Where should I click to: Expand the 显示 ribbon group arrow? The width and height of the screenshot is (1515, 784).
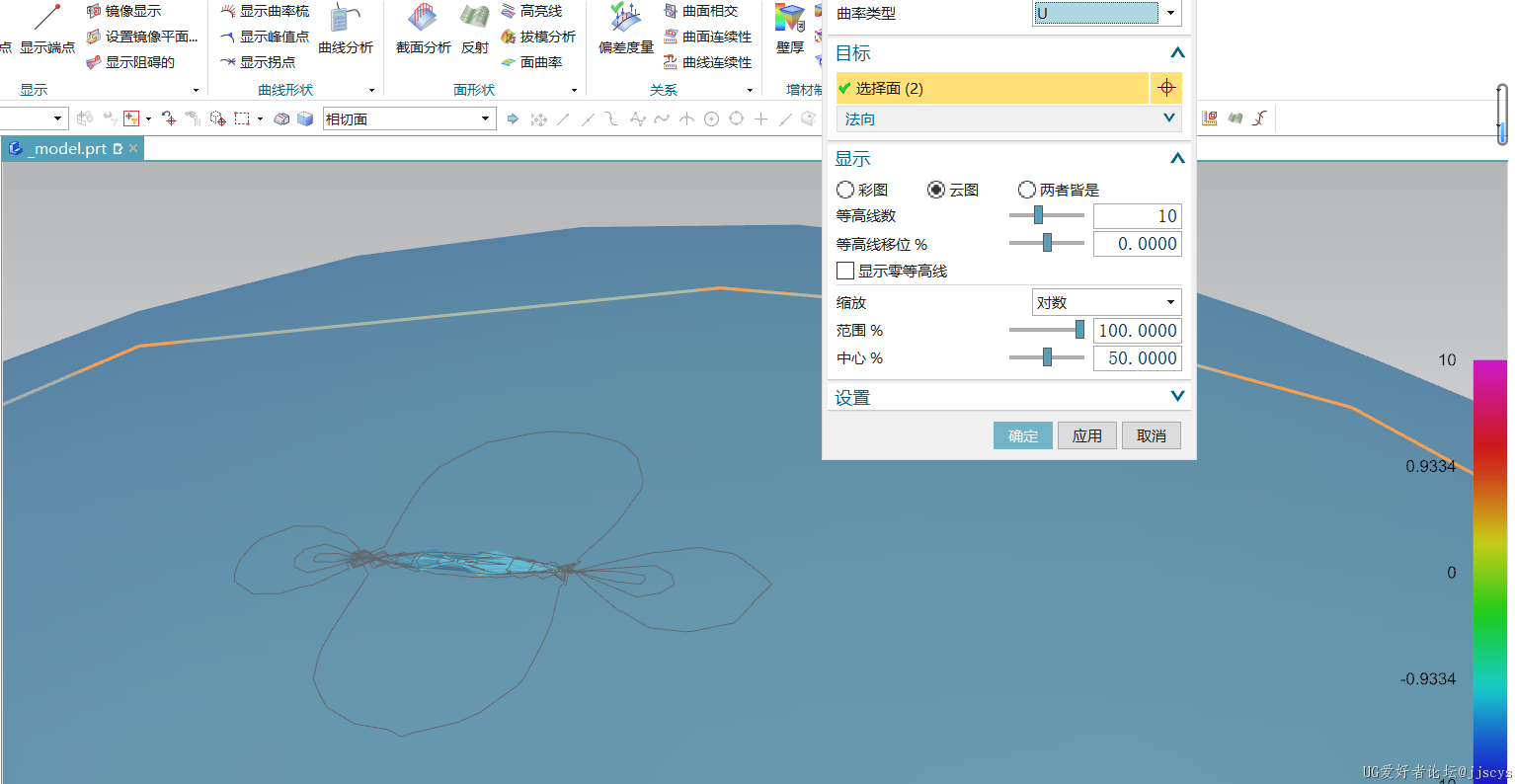(x=196, y=90)
